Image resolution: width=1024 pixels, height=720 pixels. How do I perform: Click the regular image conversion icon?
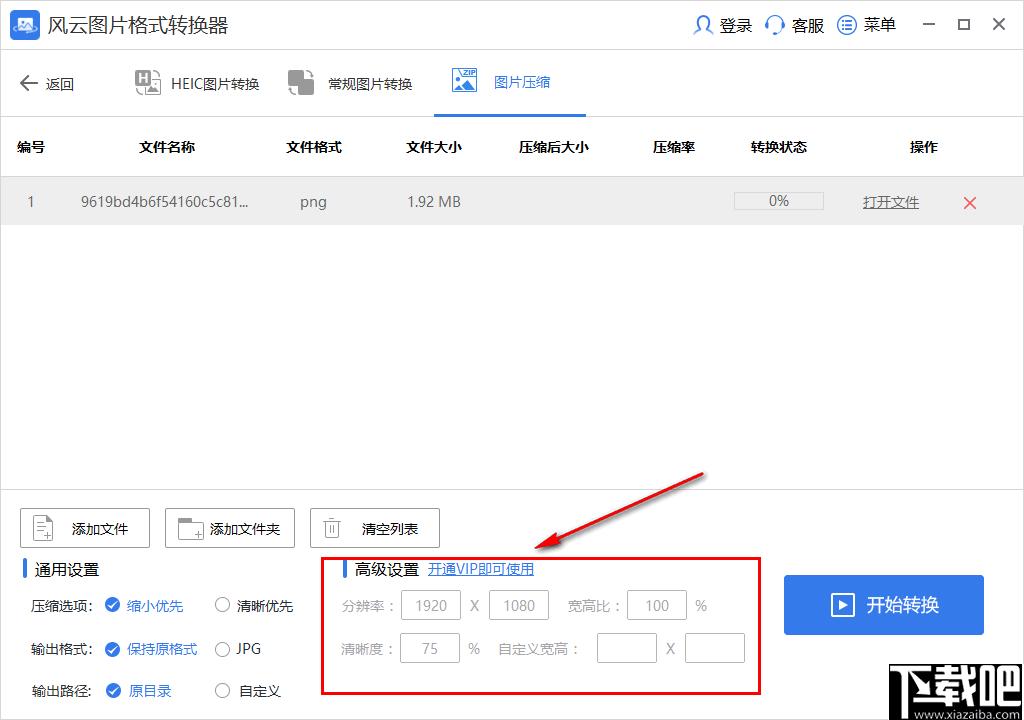pyautogui.click(x=301, y=82)
